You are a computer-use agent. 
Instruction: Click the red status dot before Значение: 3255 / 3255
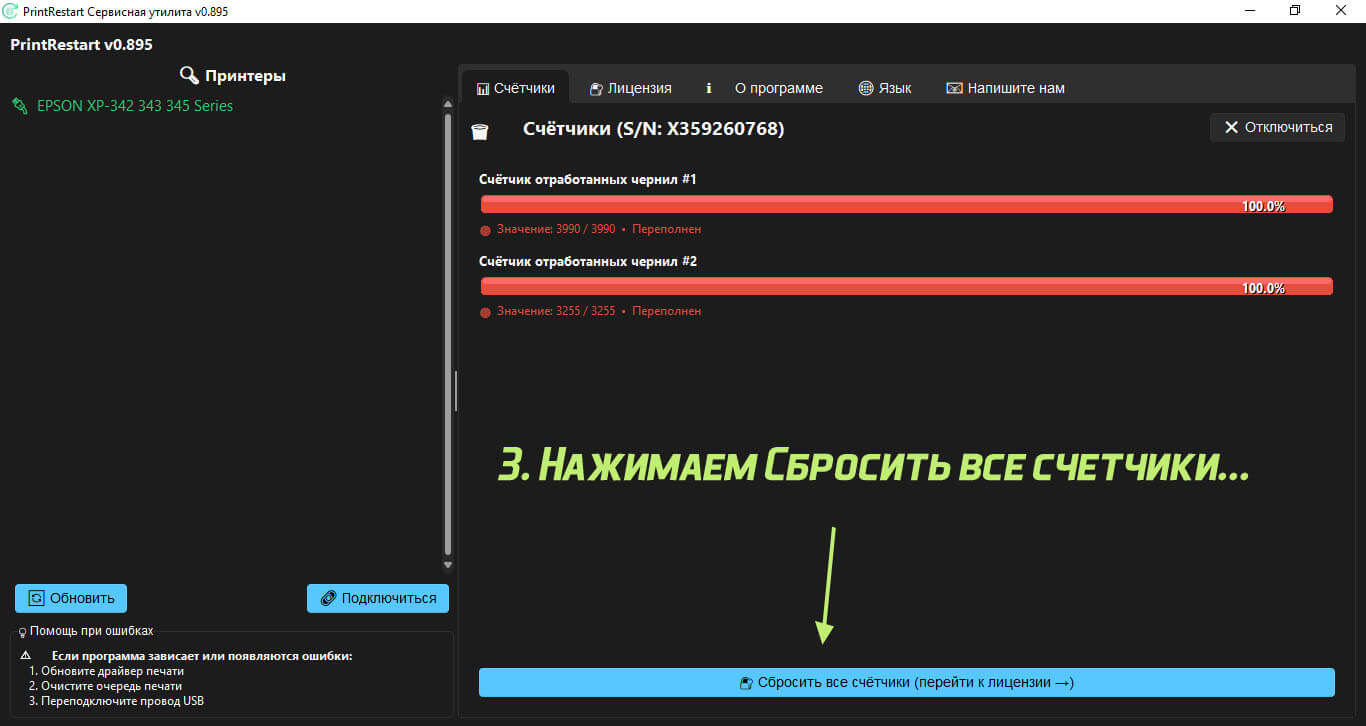[486, 312]
